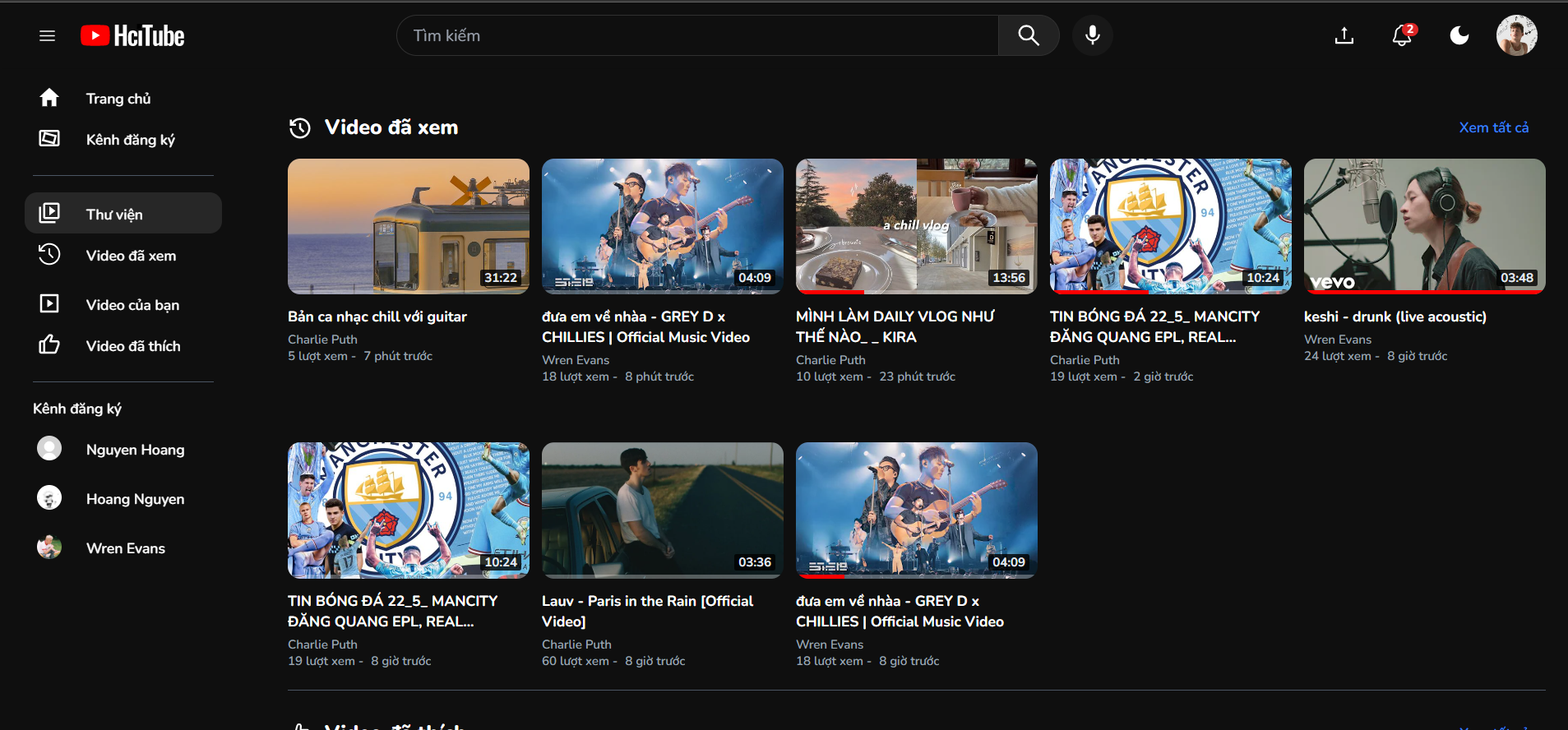Click Charlie Puth under daily vlog video
The width and height of the screenshot is (1568, 730).
tap(830, 360)
